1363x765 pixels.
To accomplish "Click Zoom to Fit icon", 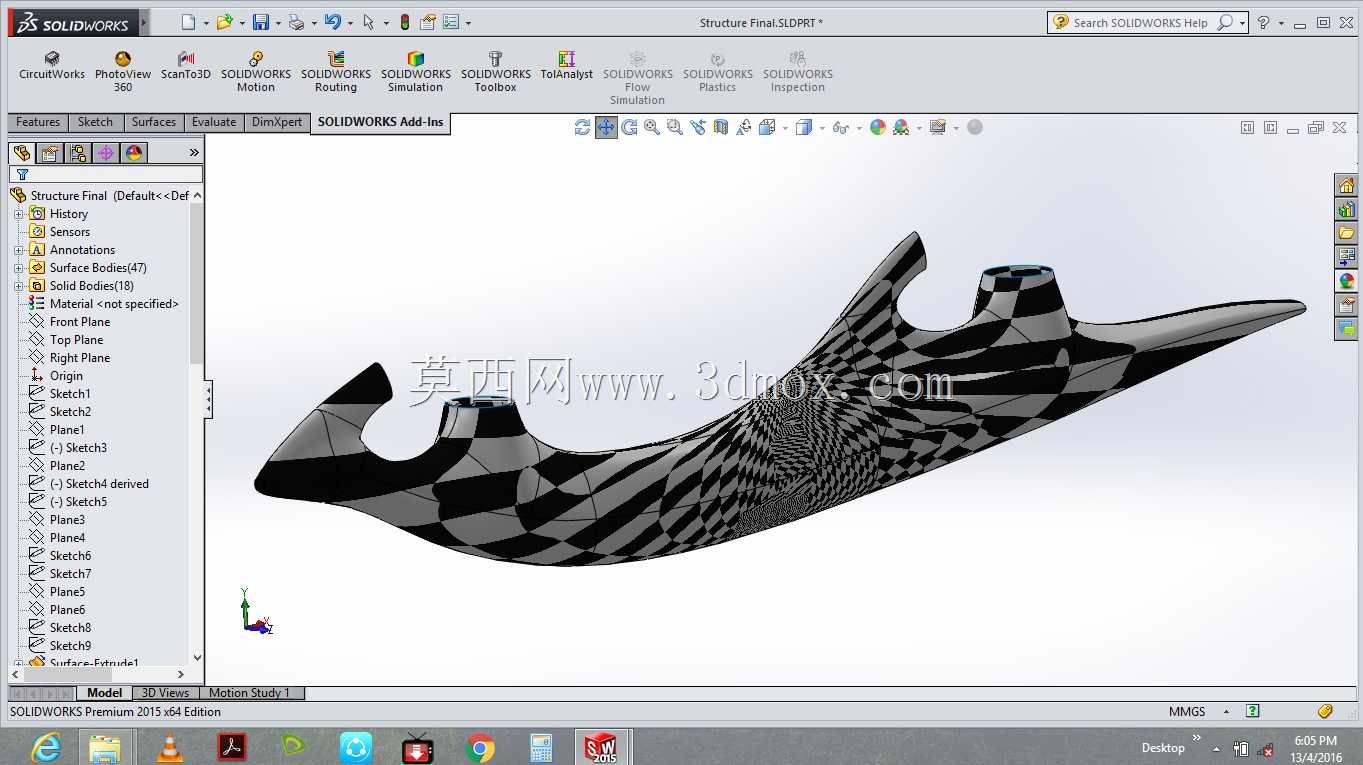I will click(652, 127).
